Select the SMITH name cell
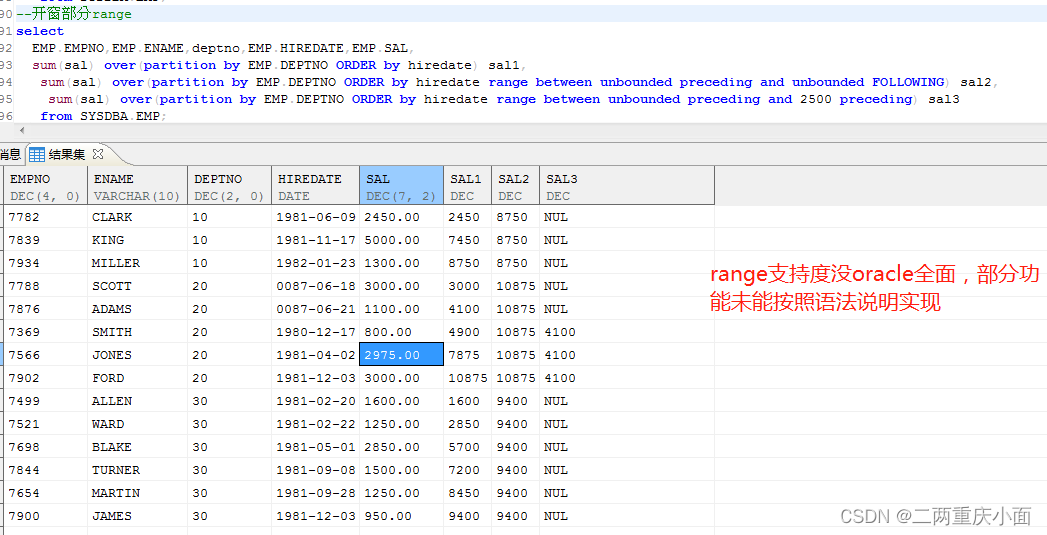The width and height of the screenshot is (1047, 535). pos(138,332)
